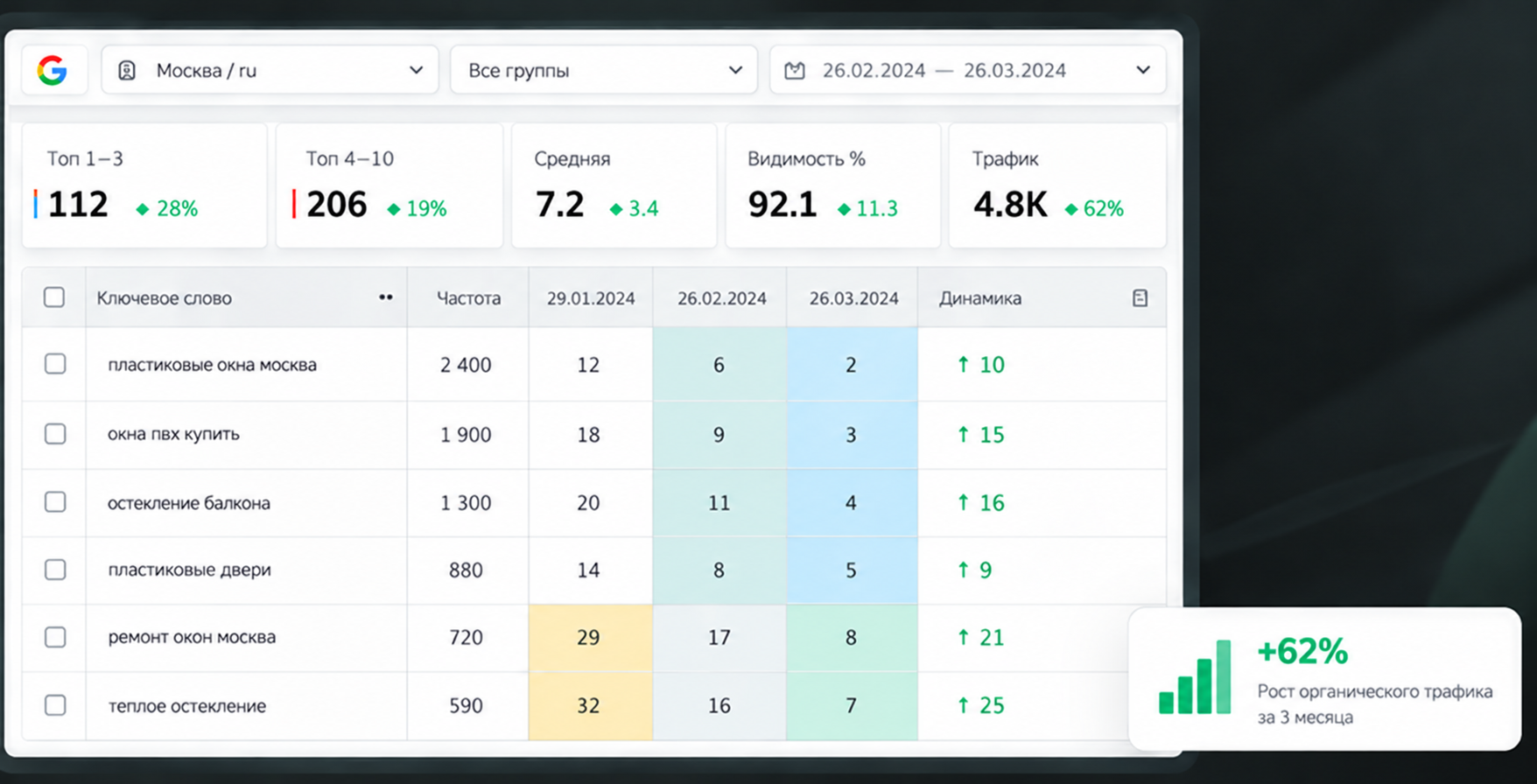The height and width of the screenshot is (784, 1537).
Task: Select the Видимость % stat card
Action: [x=833, y=185]
